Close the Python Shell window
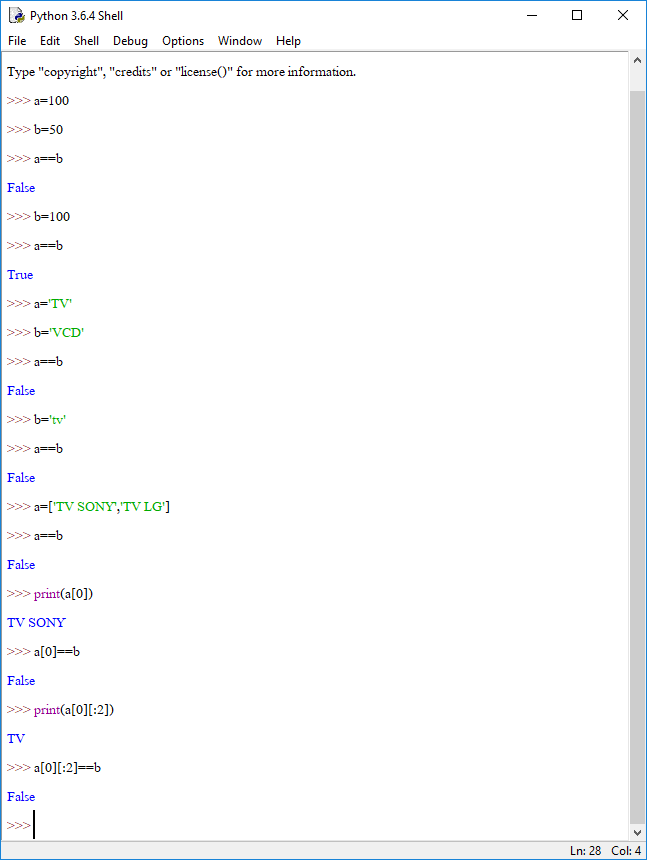This screenshot has width=647, height=860. tap(623, 15)
